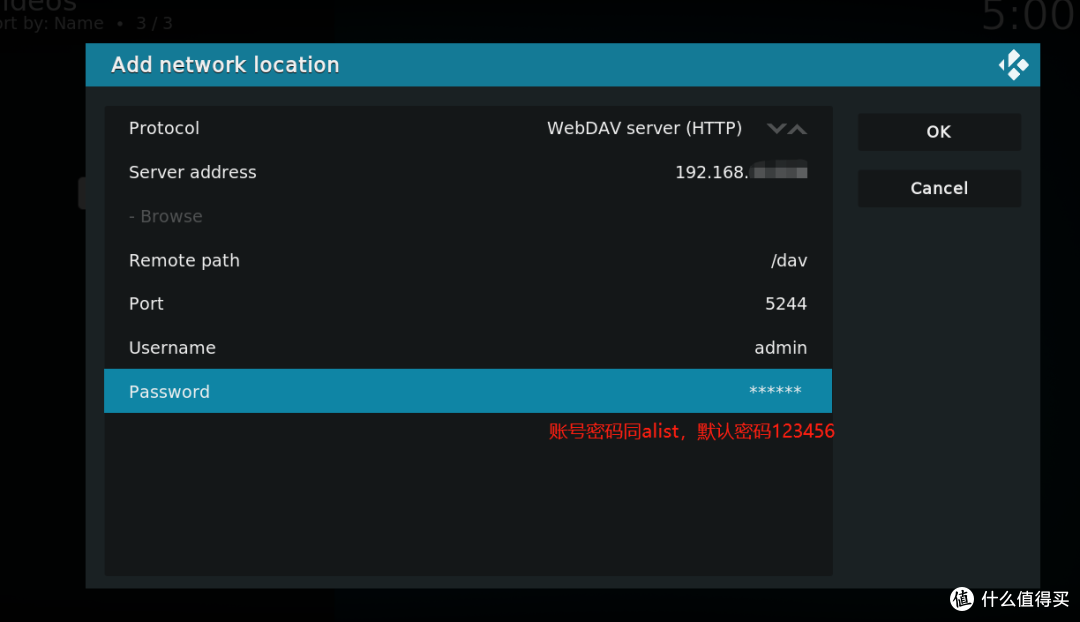Click the Protocol down arrow

[x=776, y=129]
